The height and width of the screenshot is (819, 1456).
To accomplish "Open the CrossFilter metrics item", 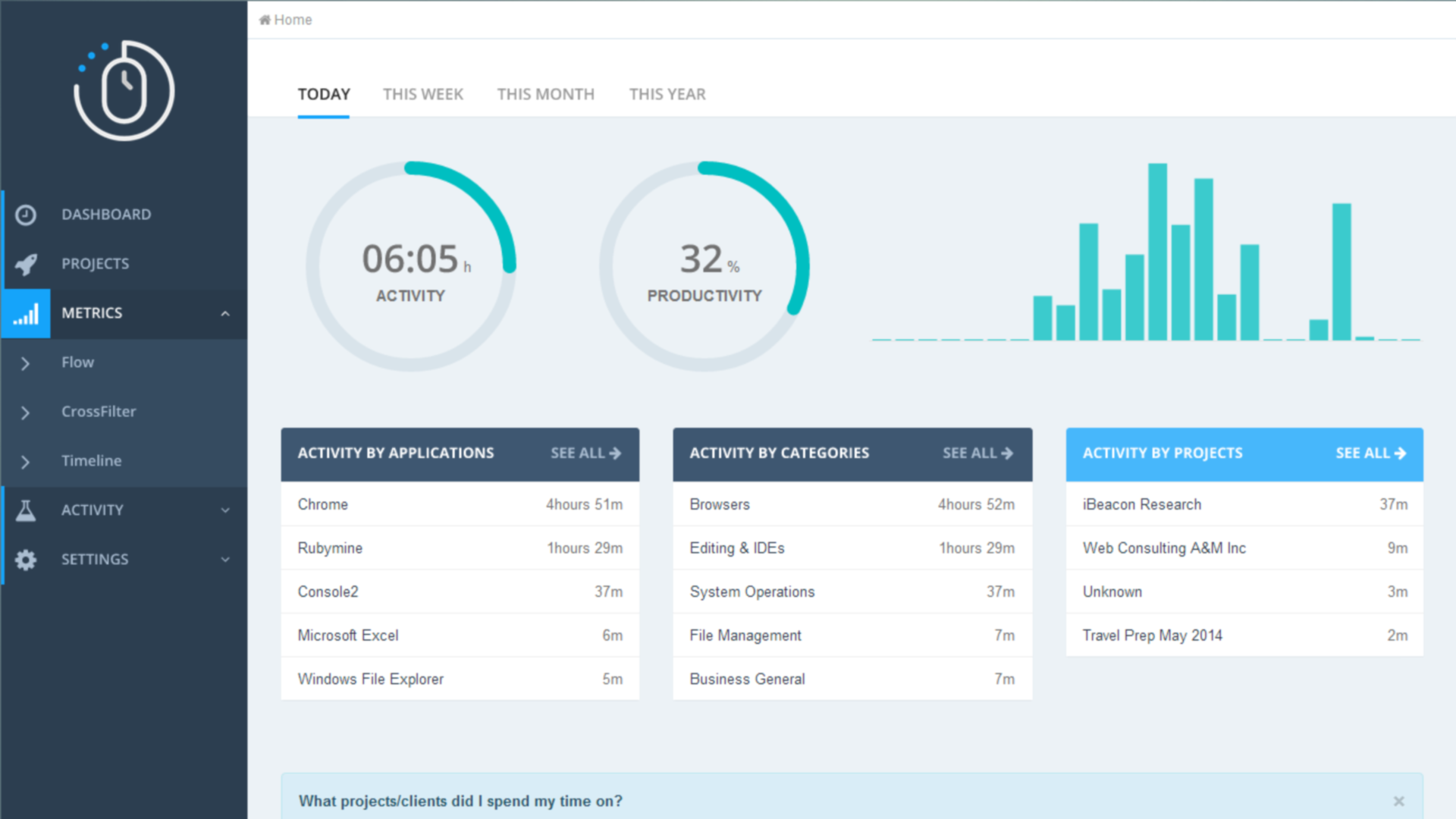I will pos(99,412).
